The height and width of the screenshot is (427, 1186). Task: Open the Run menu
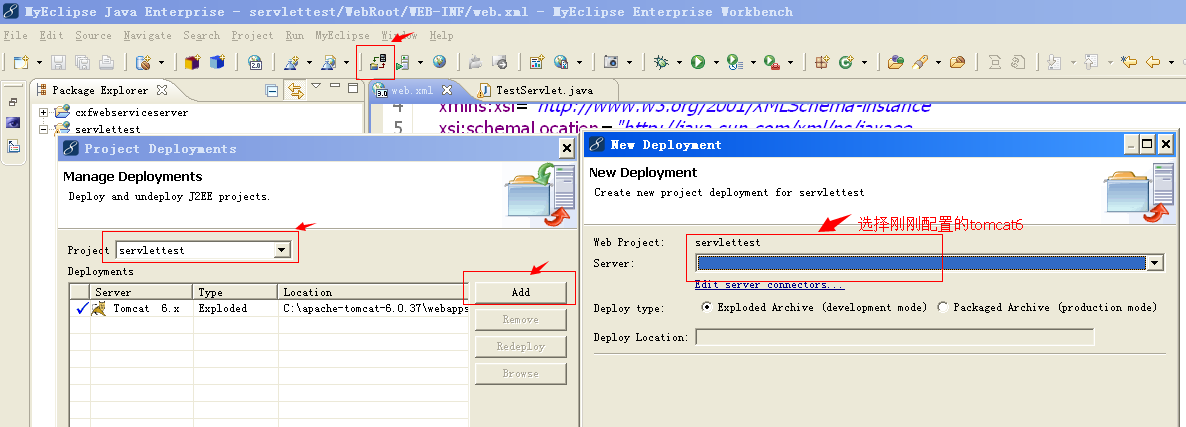pyautogui.click(x=295, y=36)
